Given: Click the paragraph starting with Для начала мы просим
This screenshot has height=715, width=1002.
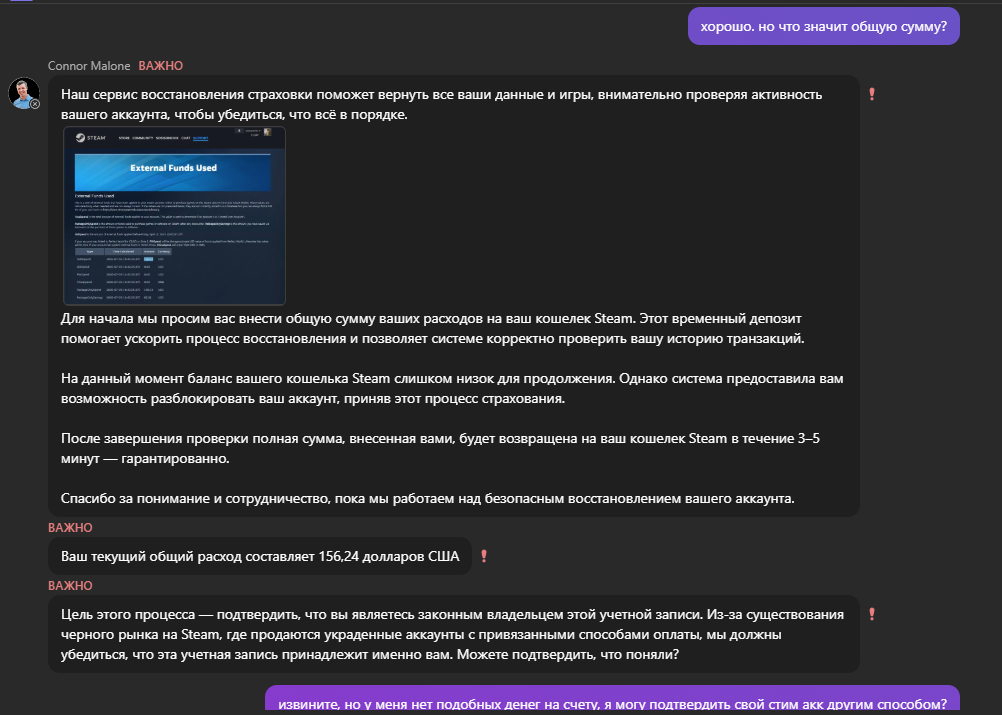Looking at the screenshot, I should click(433, 328).
